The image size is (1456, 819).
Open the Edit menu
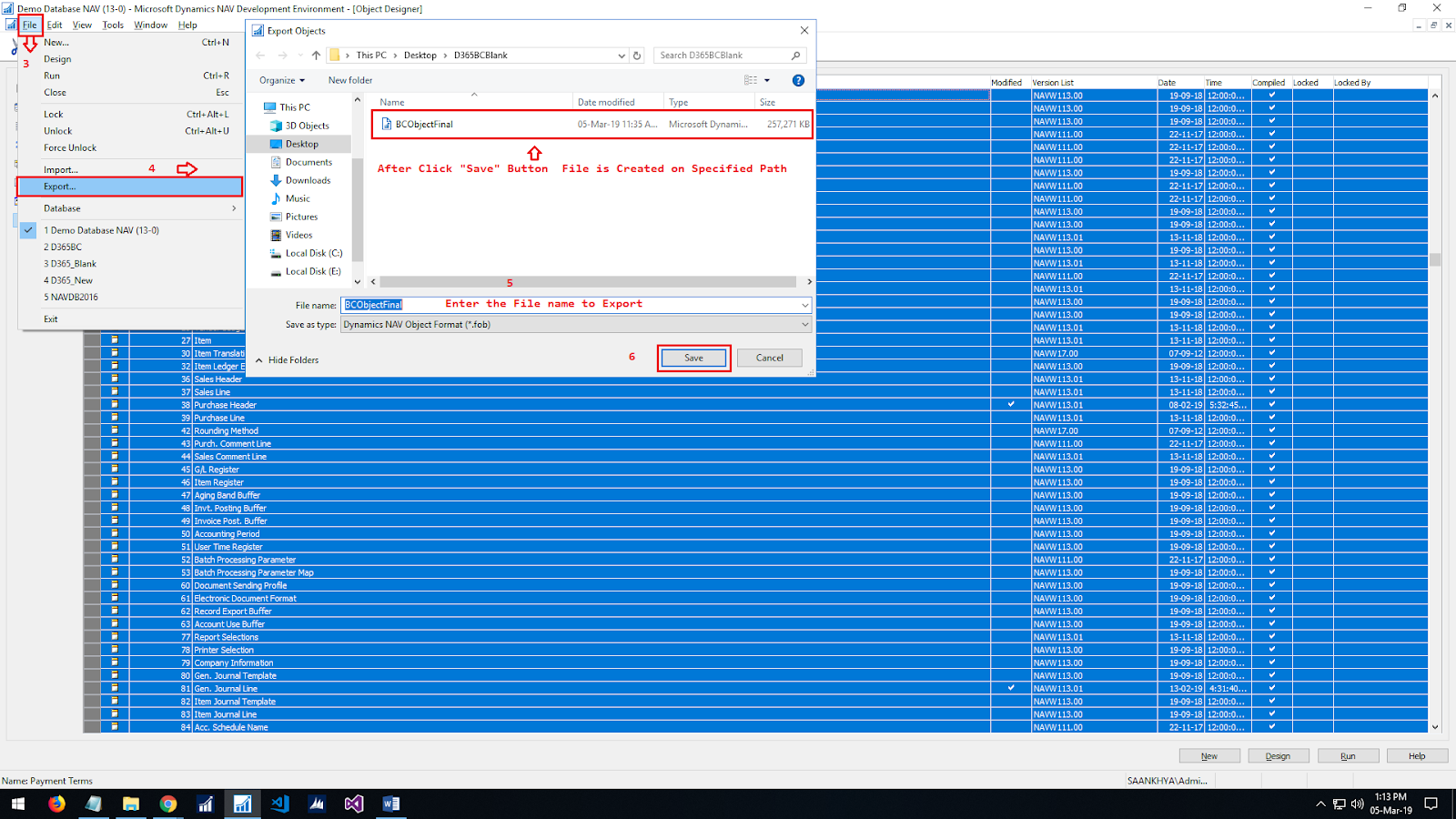(55, 25)
